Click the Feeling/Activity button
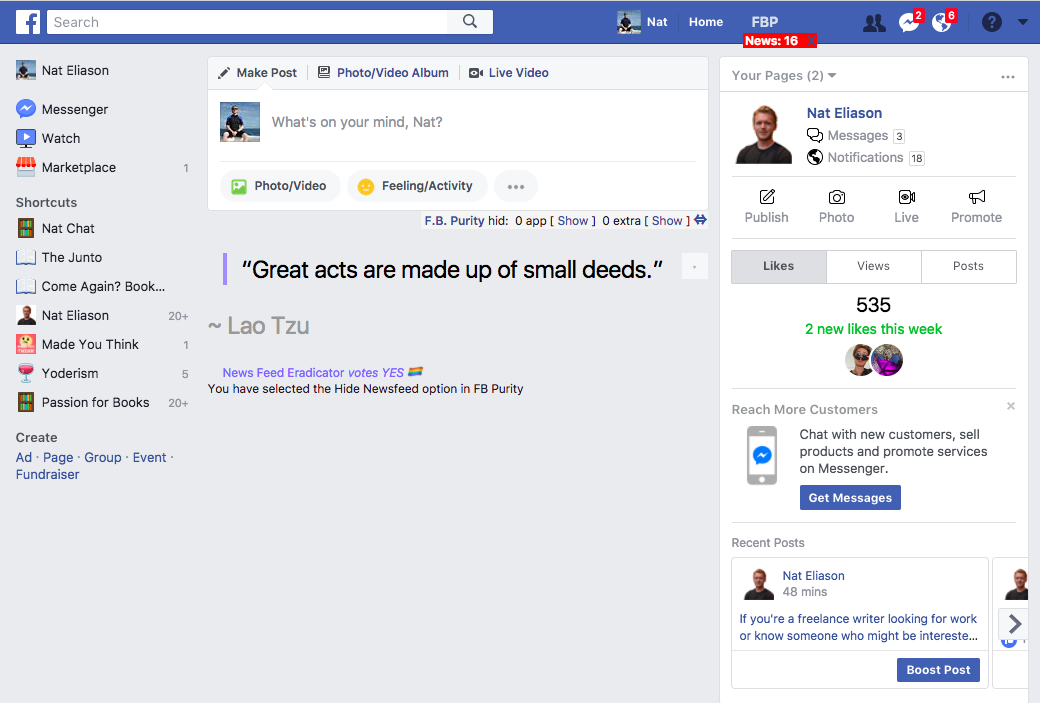Screen dimensions: 1040x703 point(417,186)
